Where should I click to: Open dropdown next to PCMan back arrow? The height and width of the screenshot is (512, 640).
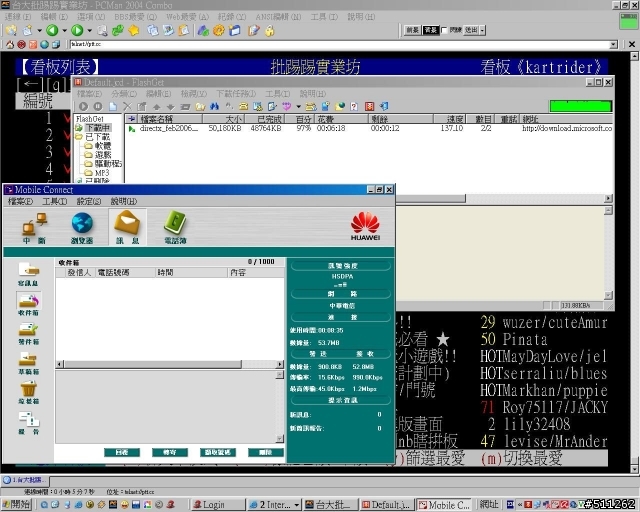coord(64,31)
